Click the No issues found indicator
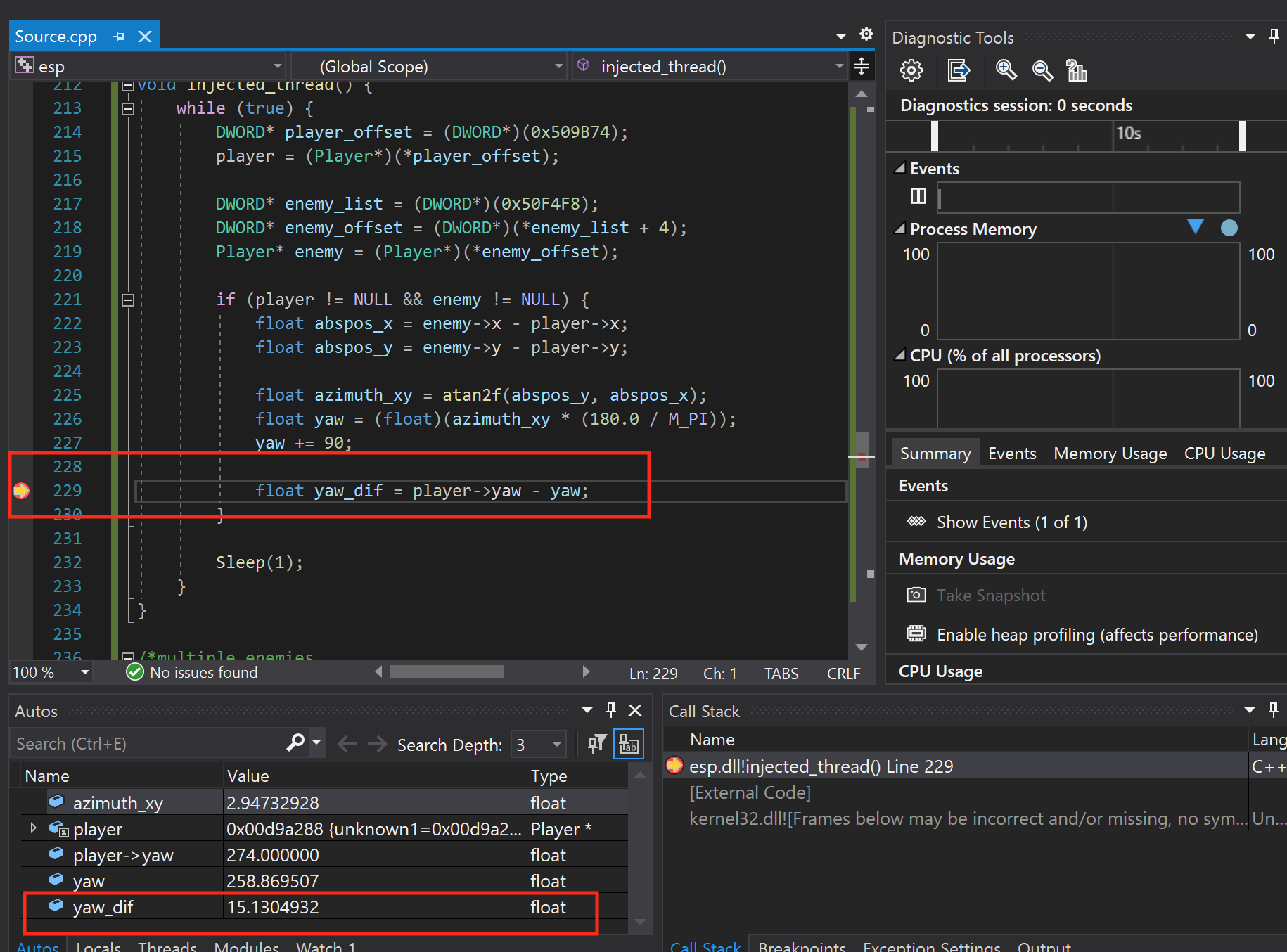Image resolution: width=1287 pixels, height=952 pixels. coord(192,673)
